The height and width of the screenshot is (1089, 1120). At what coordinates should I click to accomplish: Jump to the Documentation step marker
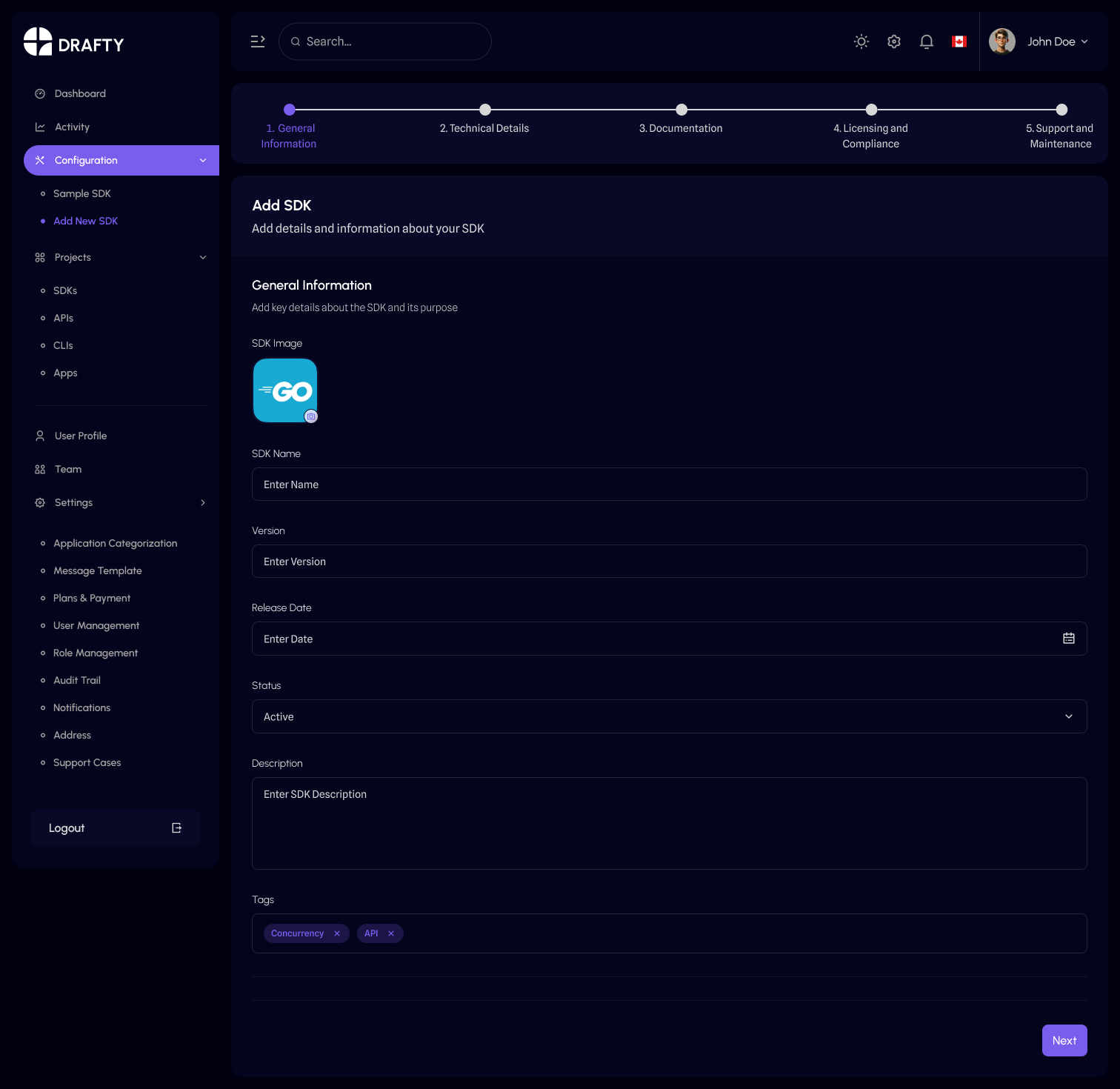pos(681,110)
